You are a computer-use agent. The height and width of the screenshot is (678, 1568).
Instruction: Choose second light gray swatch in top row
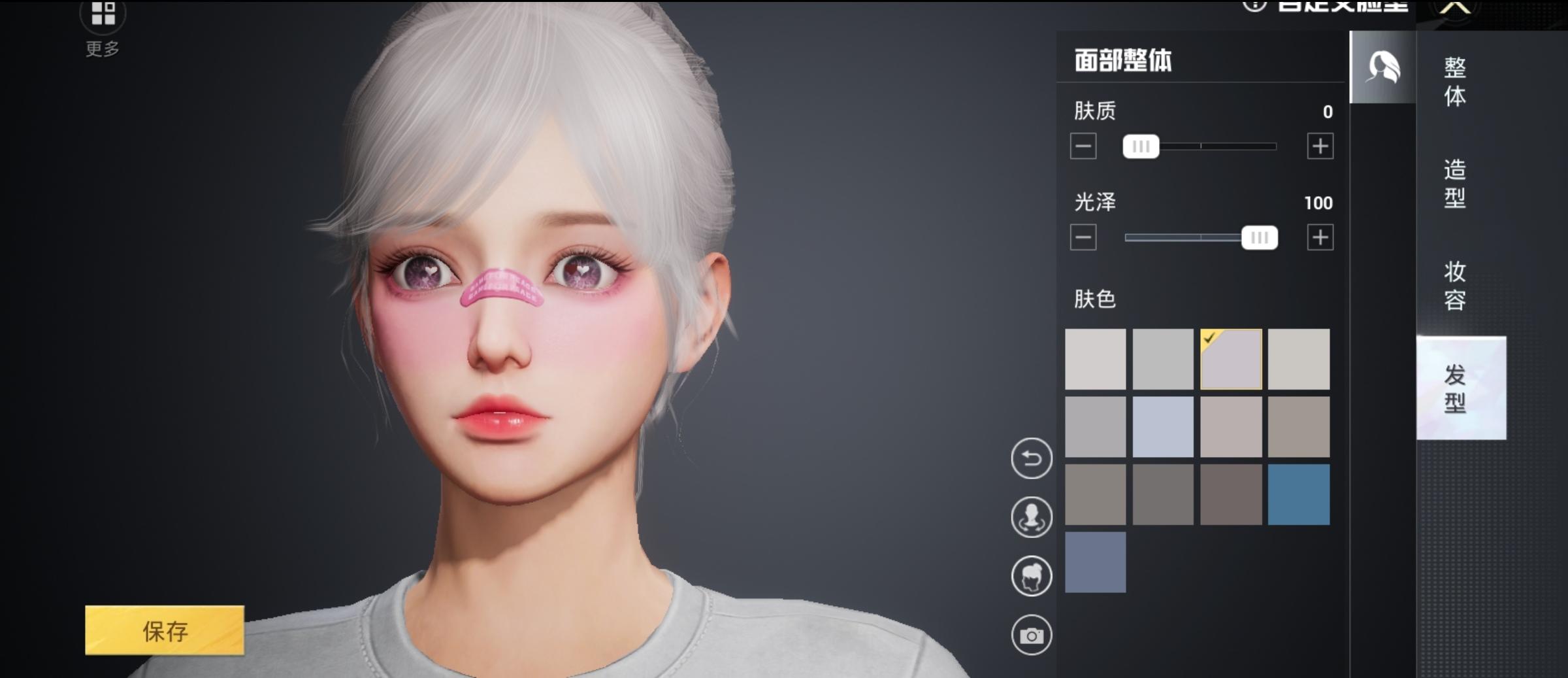[1163, 359]
